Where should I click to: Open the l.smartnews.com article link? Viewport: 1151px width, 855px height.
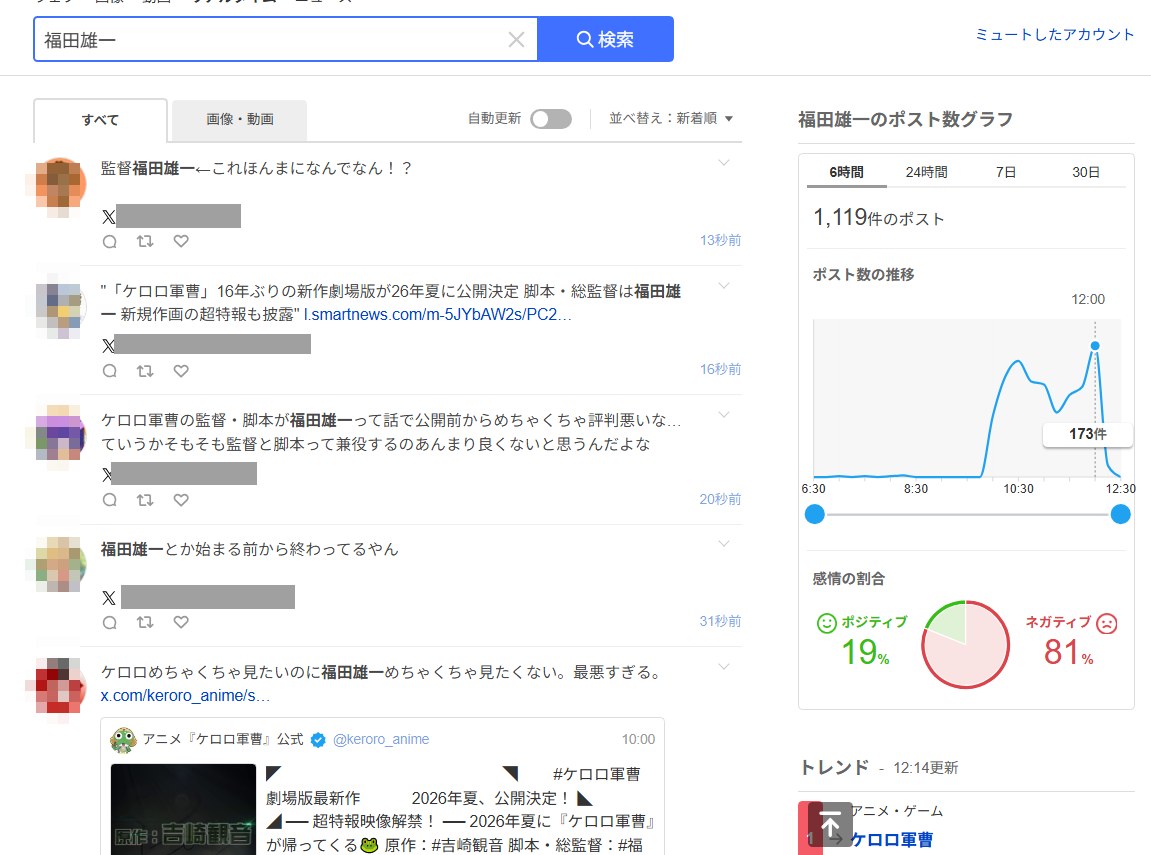(437, 315)
